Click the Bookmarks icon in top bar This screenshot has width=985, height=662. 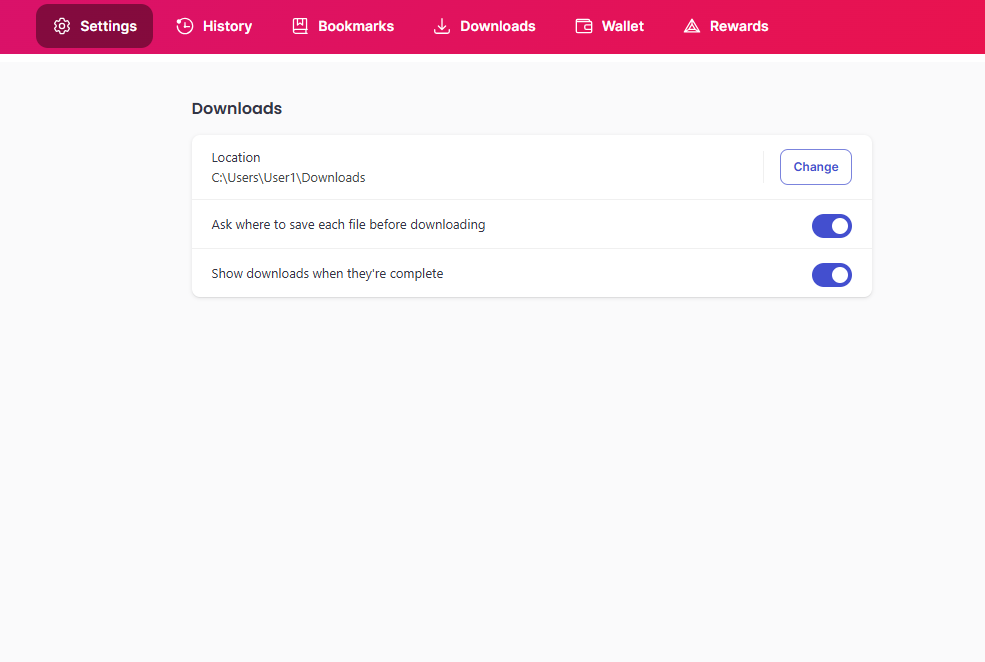point(300,26)
